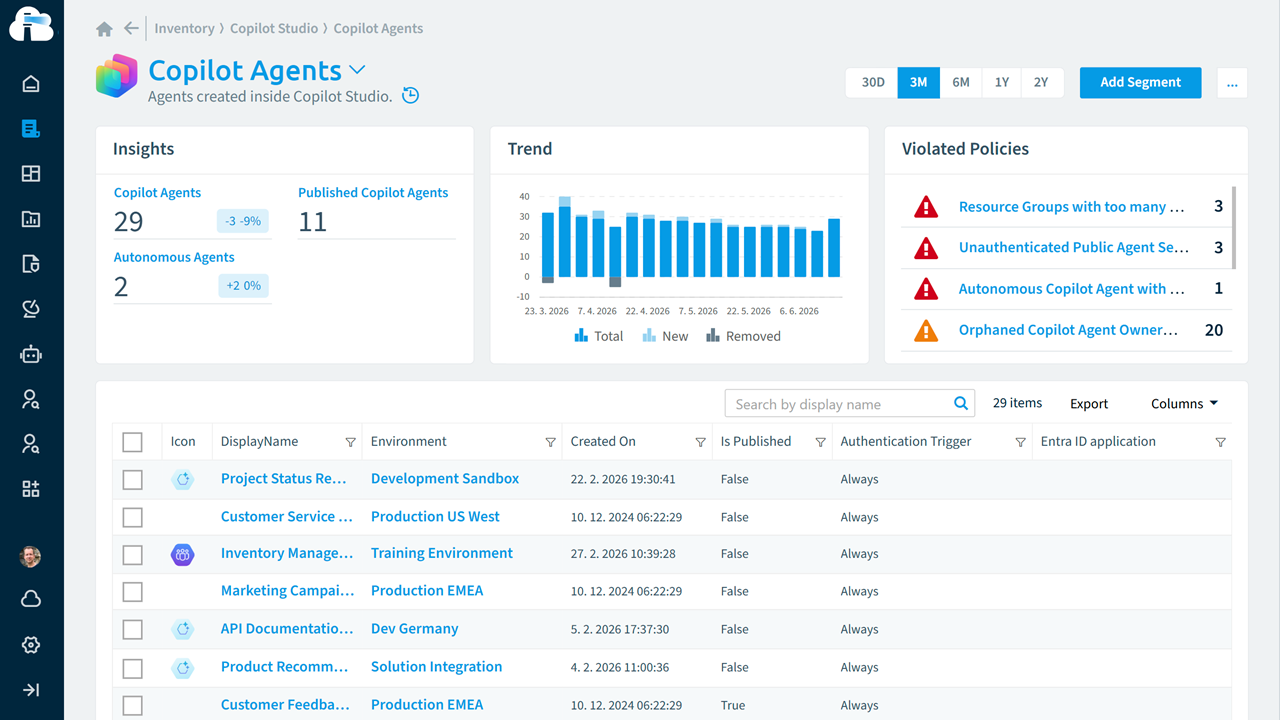The width and height of the screenshot is (1280, 720).
Task: Open Resource Groups with too many policy
Action: click(x=1071, y=207)
